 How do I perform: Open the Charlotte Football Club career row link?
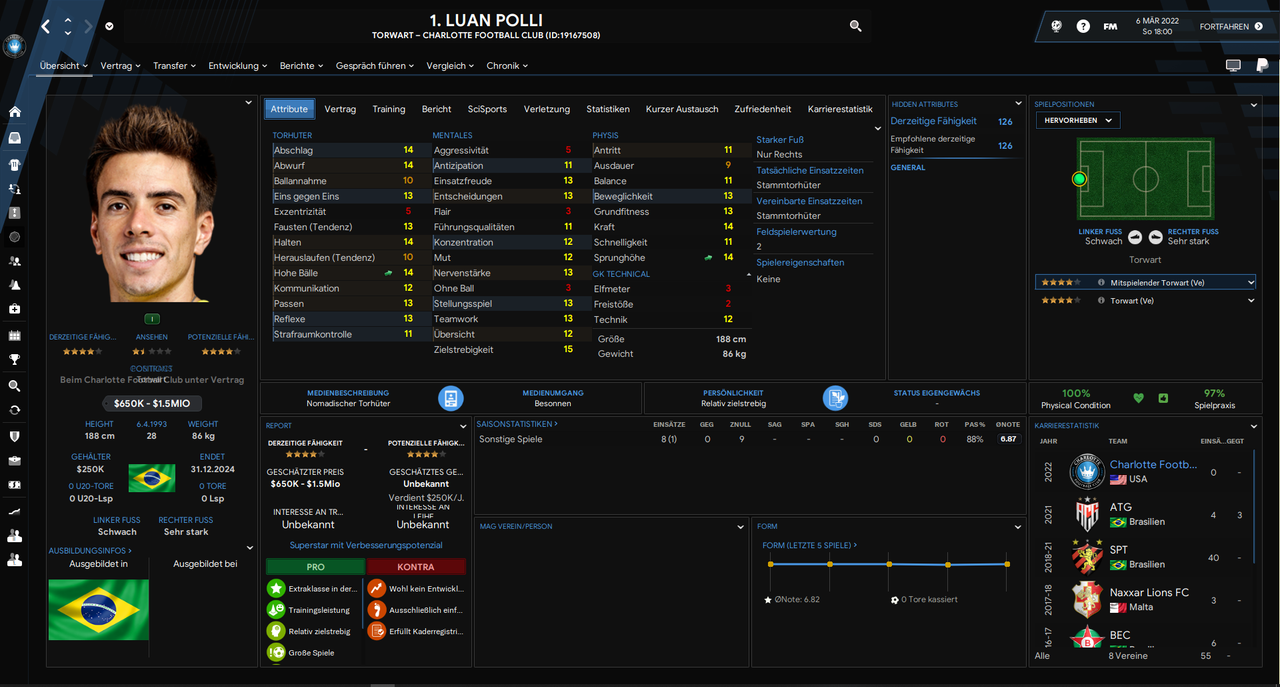(x=1153, y=464)
